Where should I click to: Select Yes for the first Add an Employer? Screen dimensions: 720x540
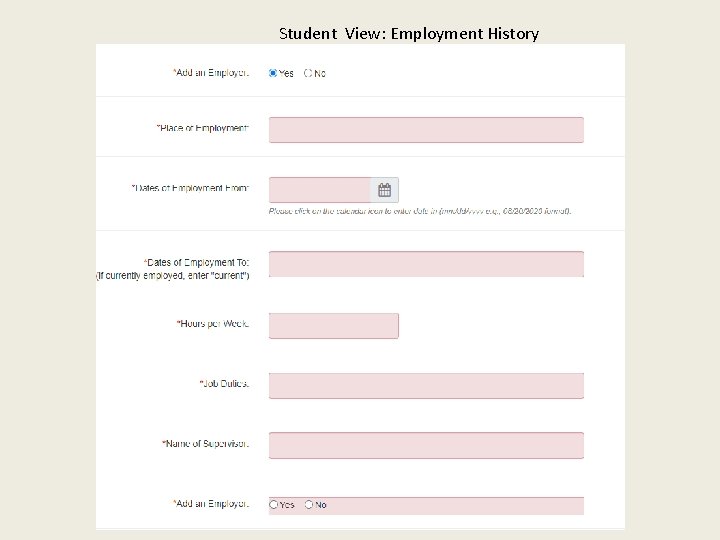[273, 73]
